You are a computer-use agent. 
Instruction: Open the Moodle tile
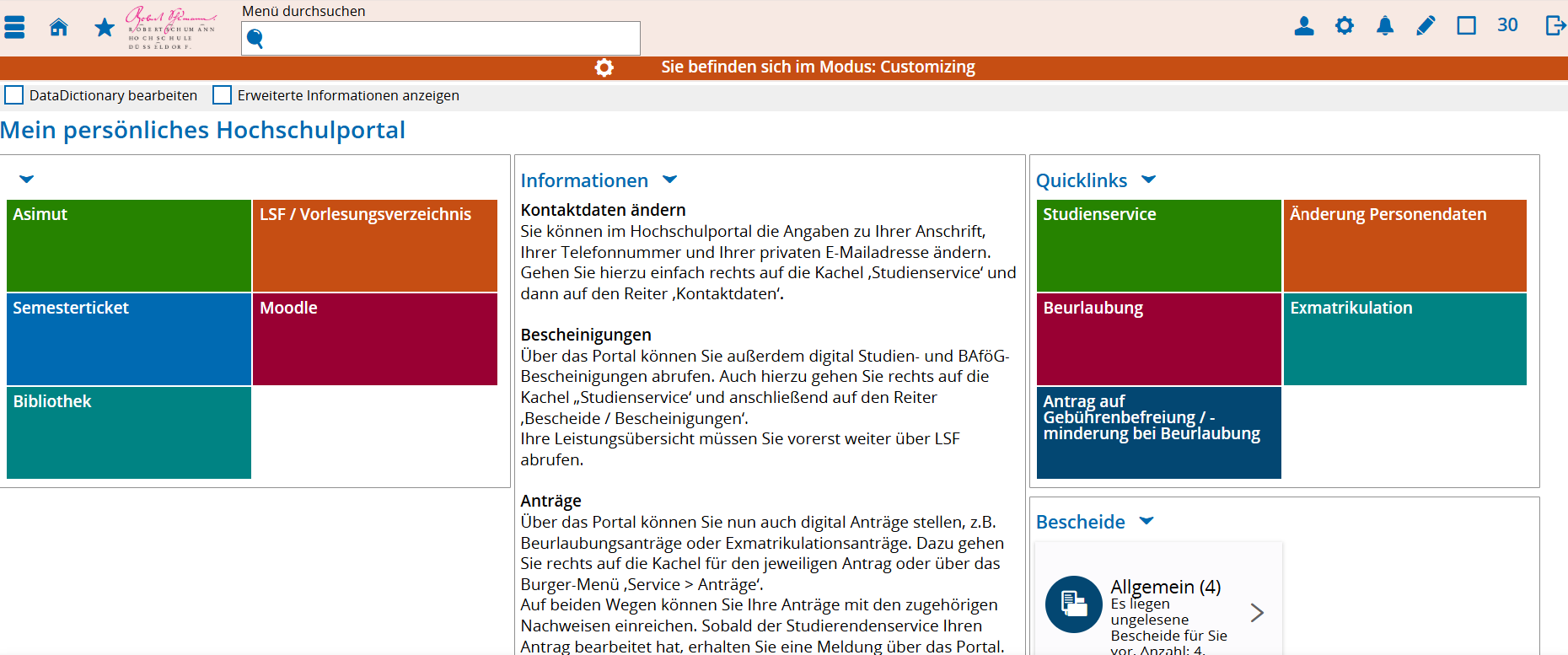[x=374, y=339]
